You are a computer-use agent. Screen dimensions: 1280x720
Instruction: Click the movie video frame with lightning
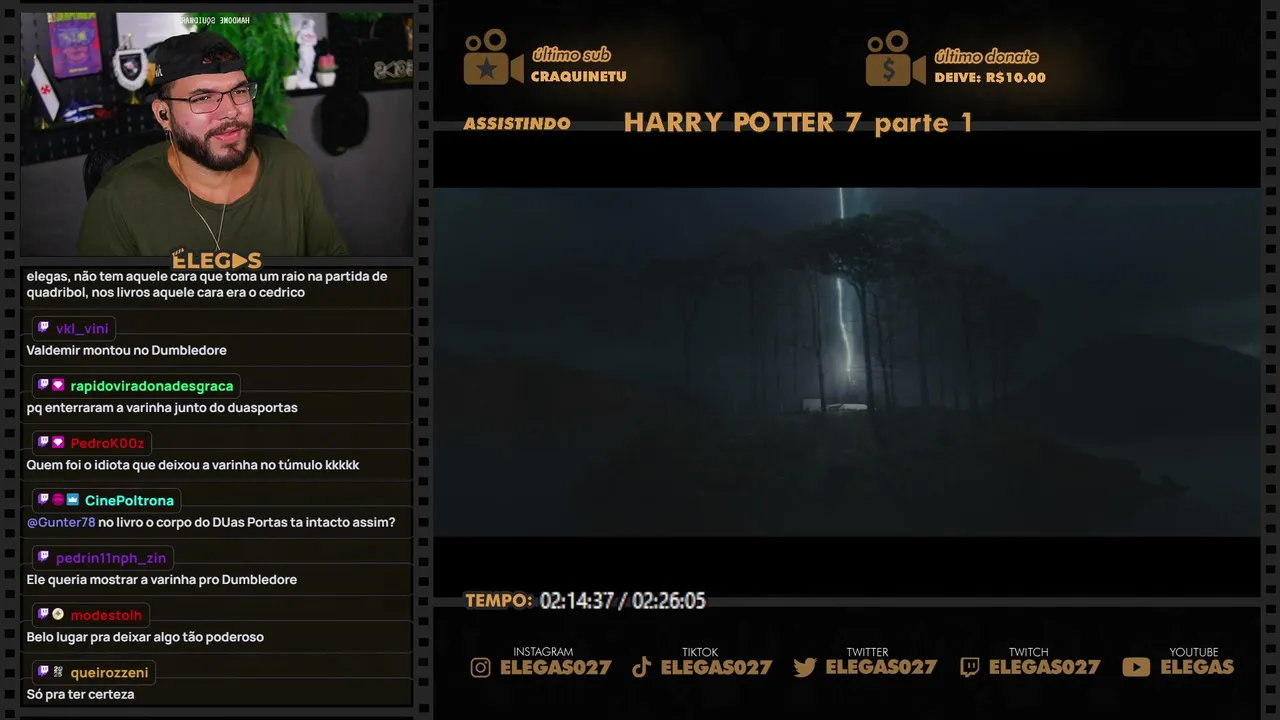(x=846, y=362)
